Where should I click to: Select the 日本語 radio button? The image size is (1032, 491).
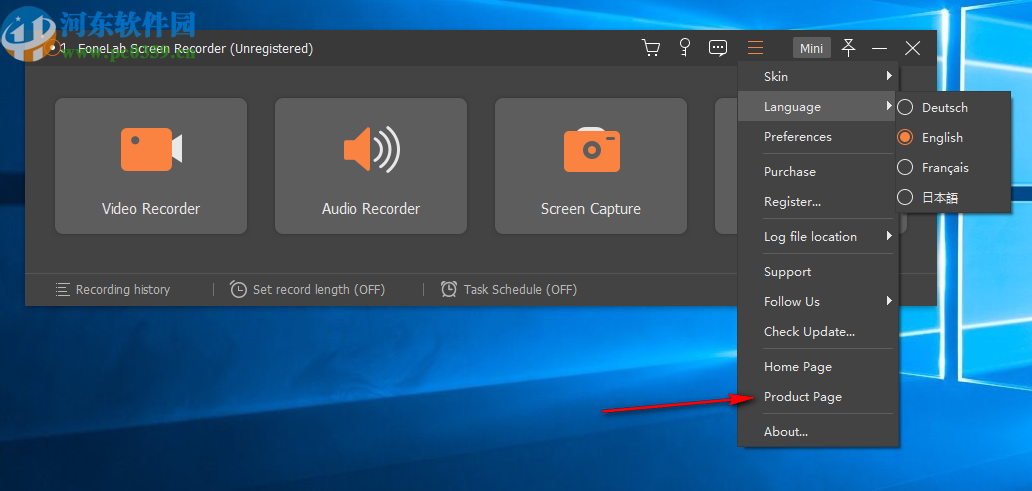tap(906, 197)
